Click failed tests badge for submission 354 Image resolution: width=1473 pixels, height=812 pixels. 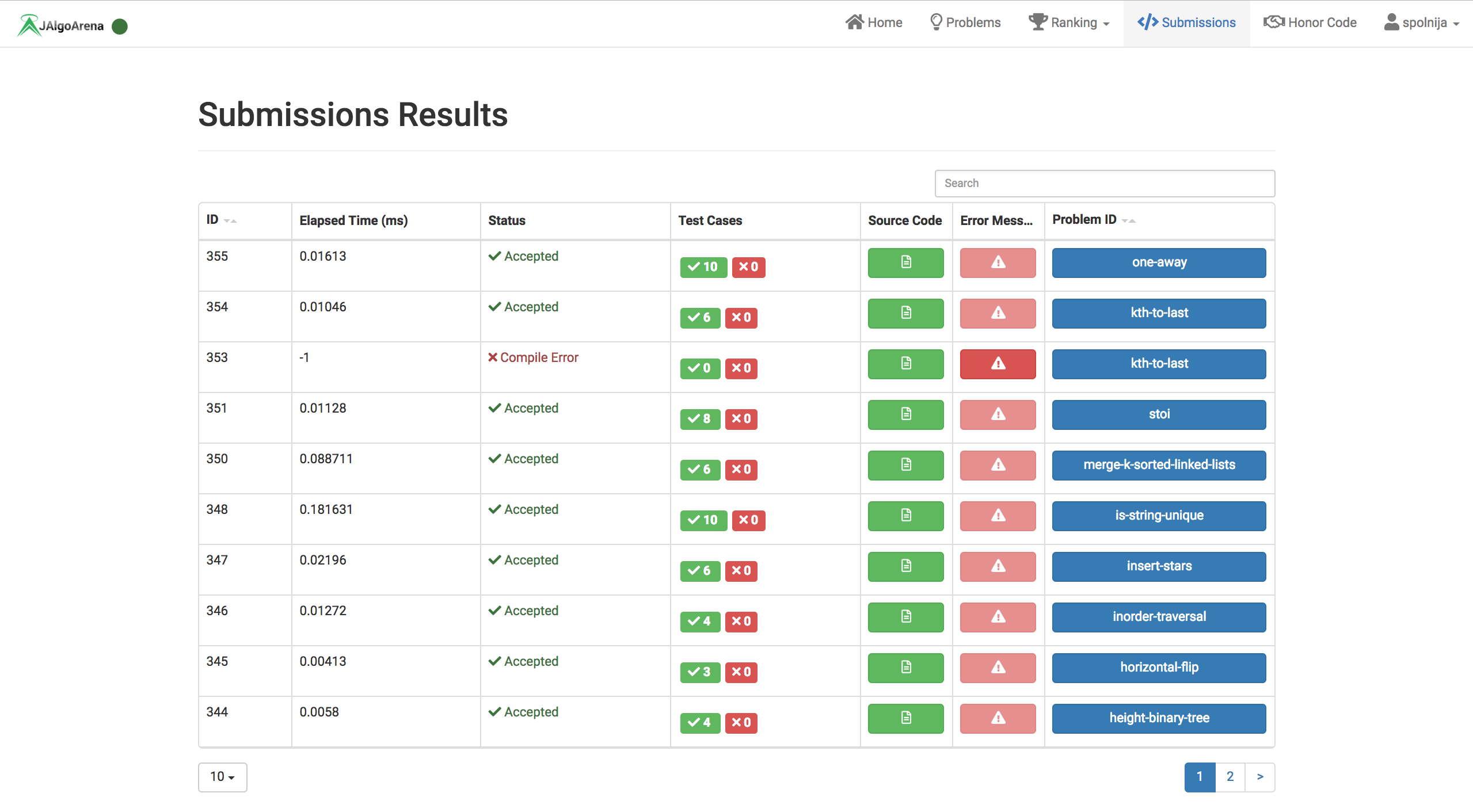click(x=741, y=318)
